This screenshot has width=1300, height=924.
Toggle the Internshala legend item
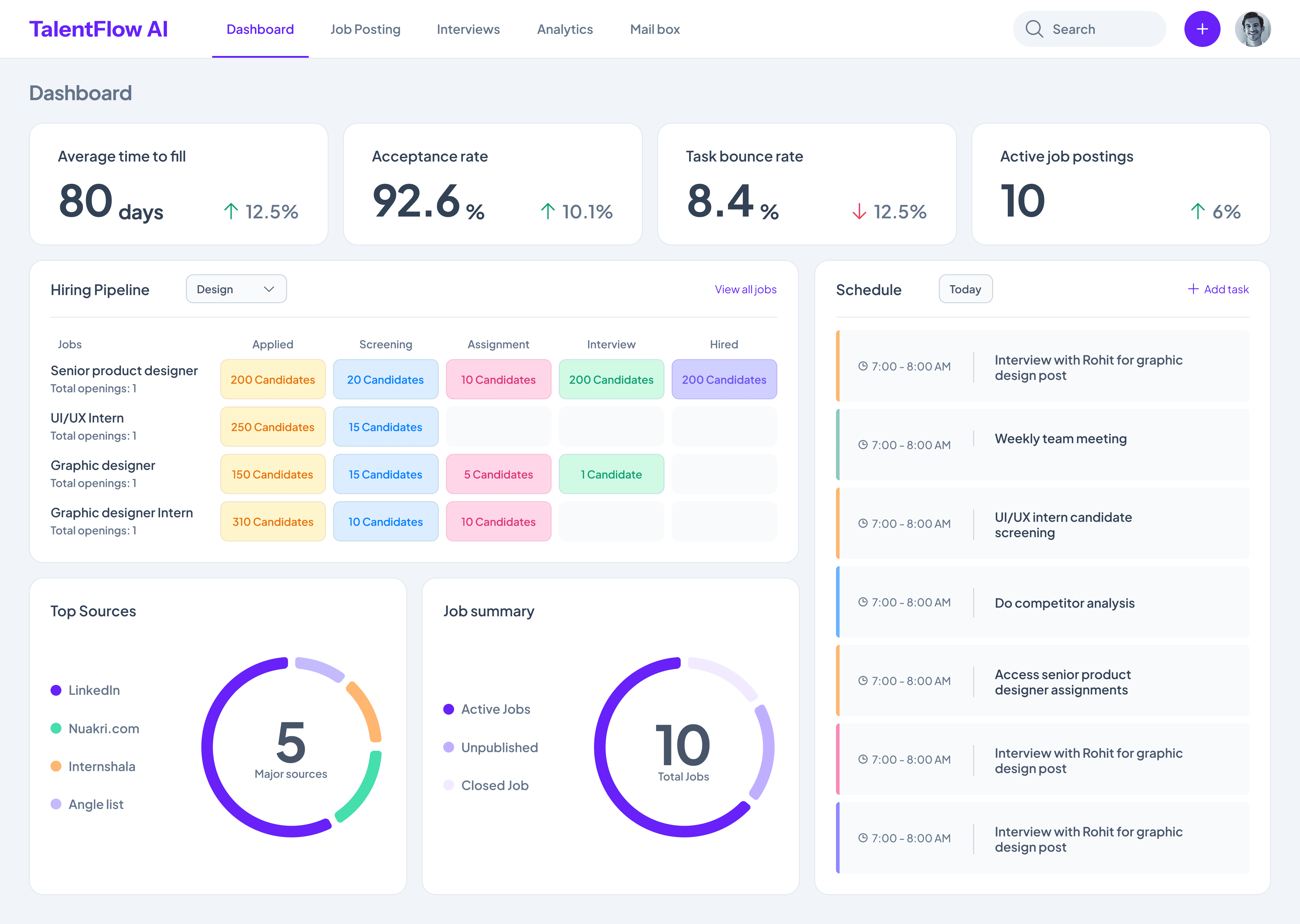click(94, 766)
